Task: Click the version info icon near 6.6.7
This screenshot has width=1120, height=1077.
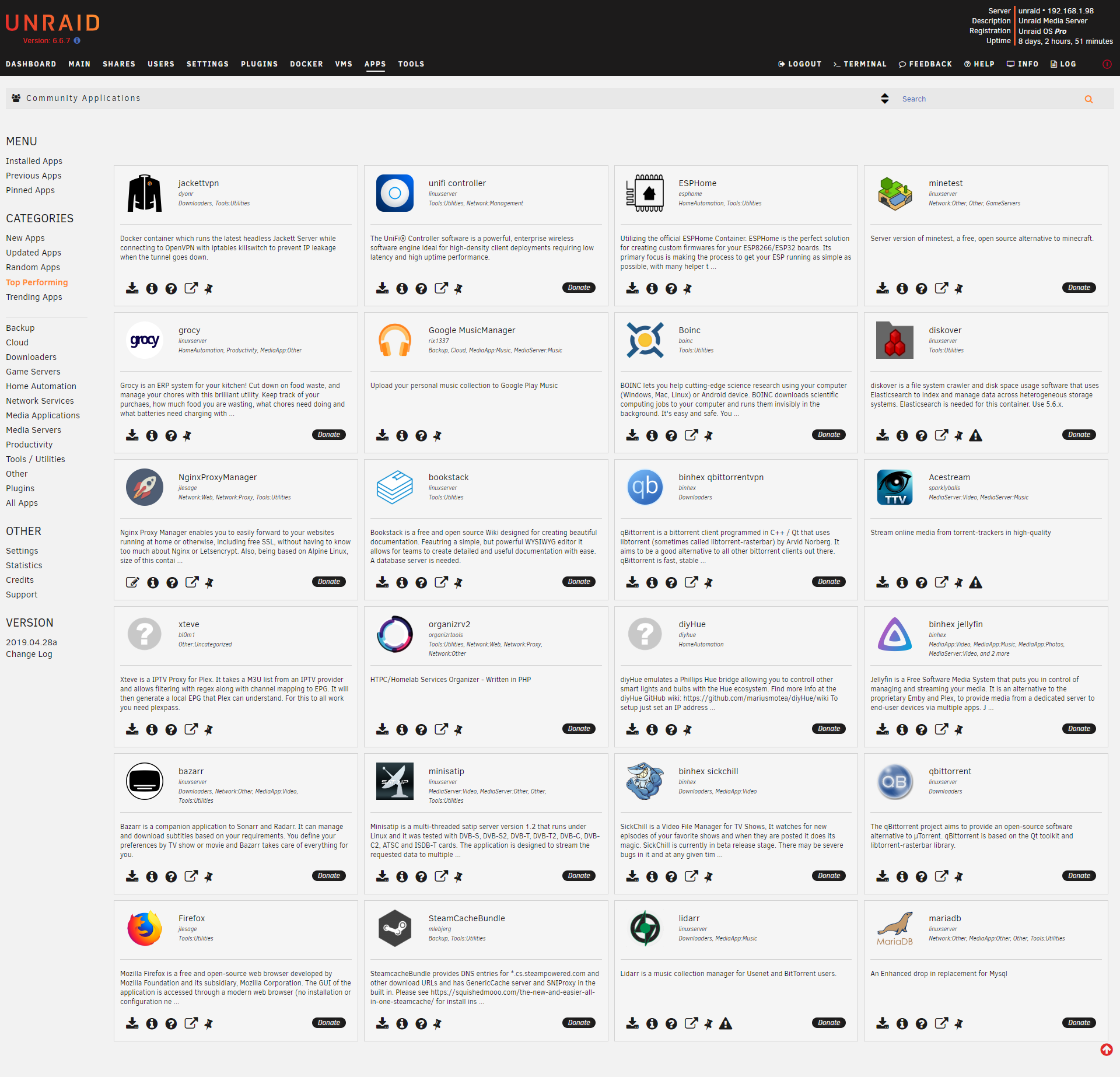Action: [x=77, y=41]
